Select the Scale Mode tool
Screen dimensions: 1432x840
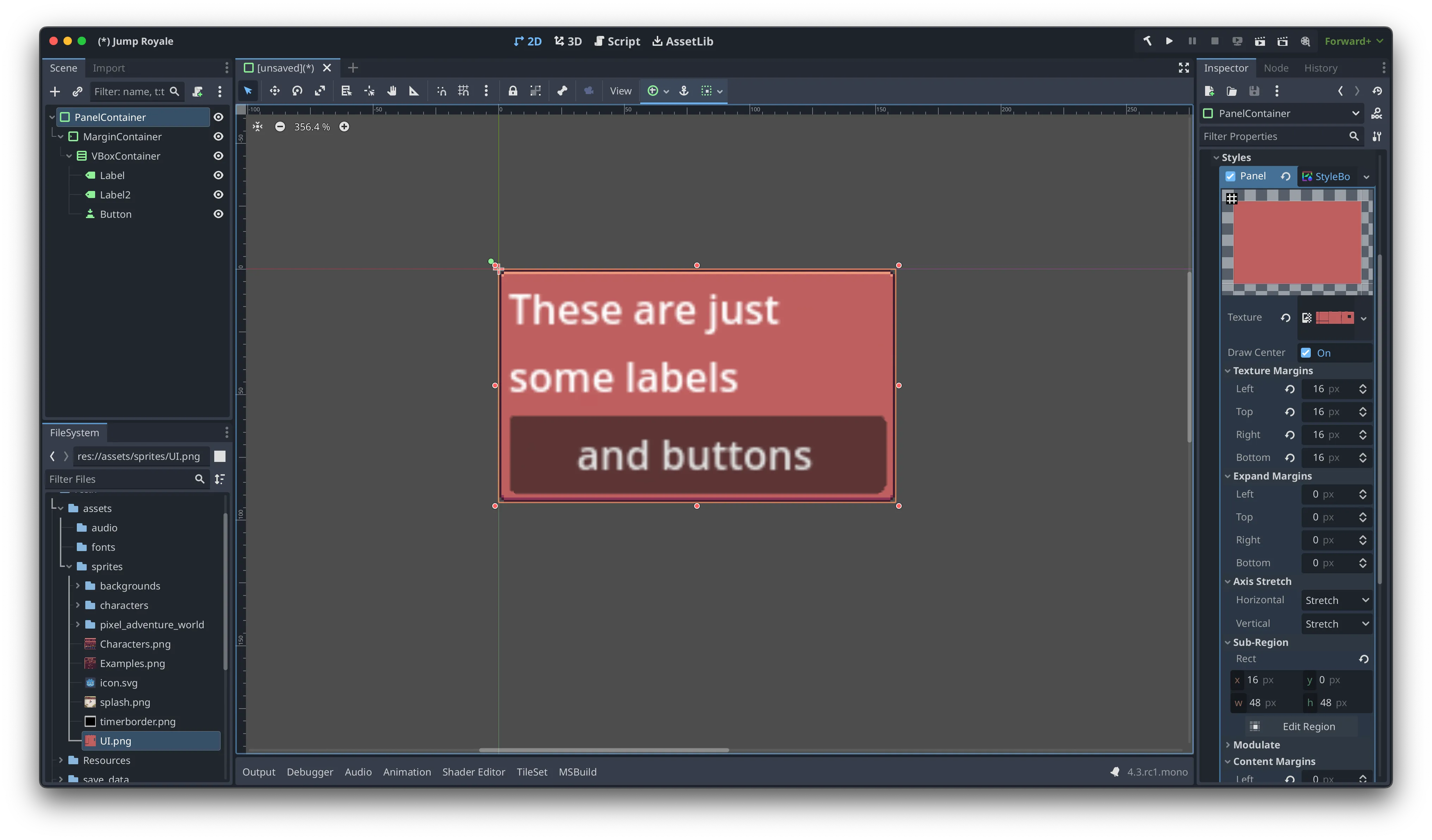320,91
